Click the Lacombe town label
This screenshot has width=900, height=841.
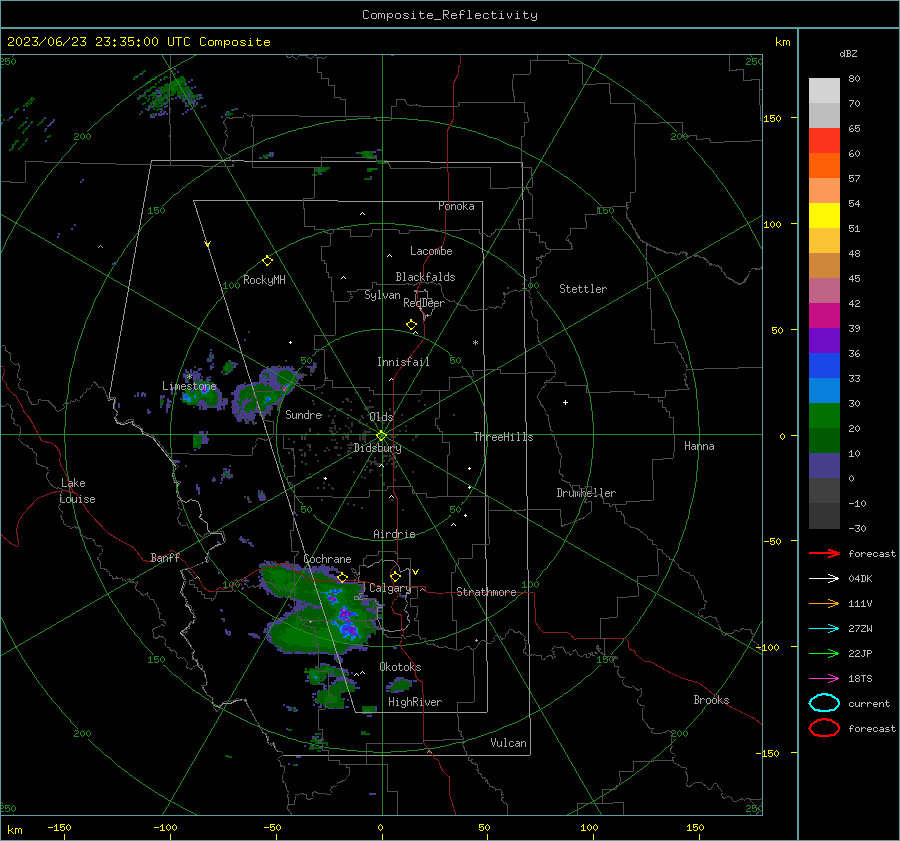coord(431,251)
